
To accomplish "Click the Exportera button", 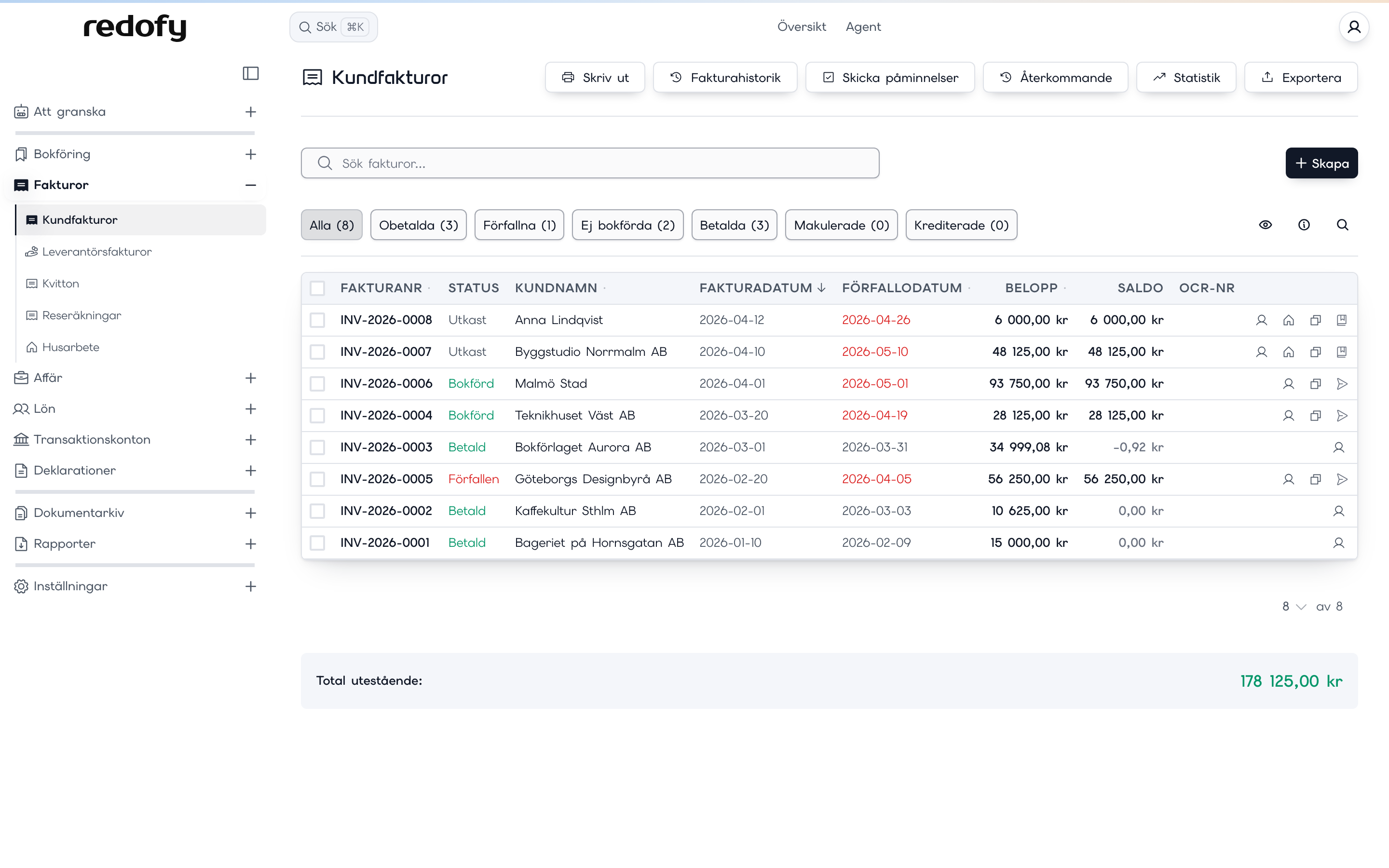I will pos(1301,78).
